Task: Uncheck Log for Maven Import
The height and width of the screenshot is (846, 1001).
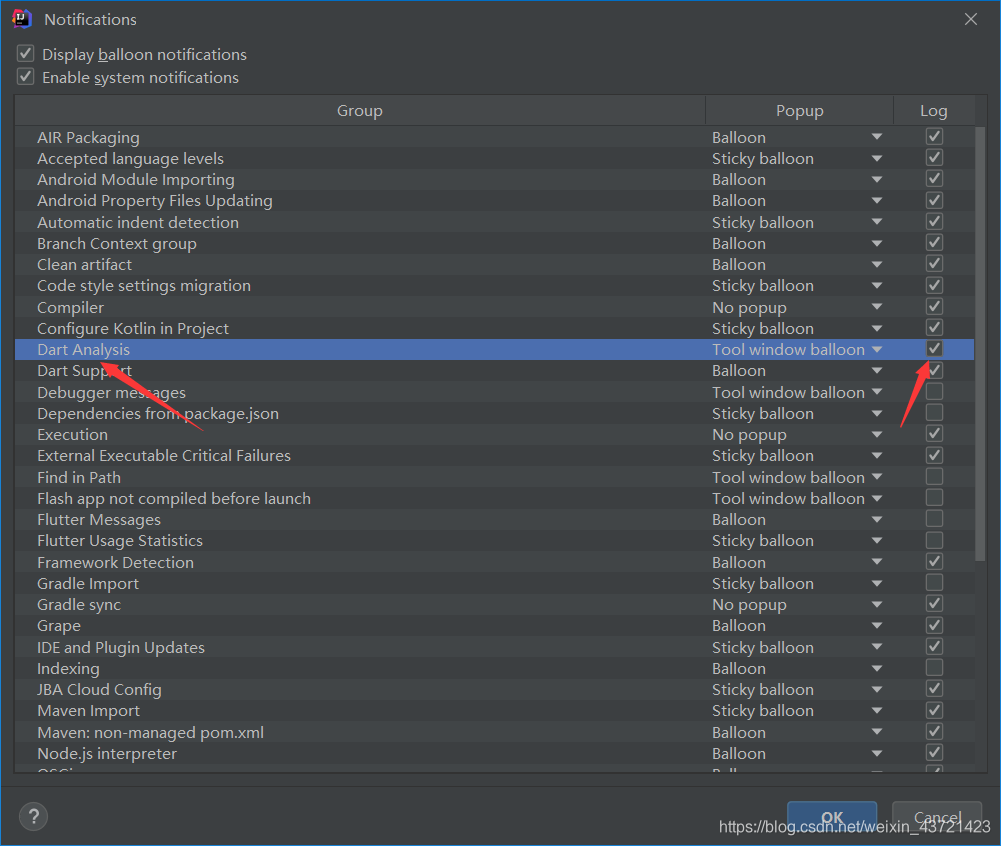Action: [934, 710]
